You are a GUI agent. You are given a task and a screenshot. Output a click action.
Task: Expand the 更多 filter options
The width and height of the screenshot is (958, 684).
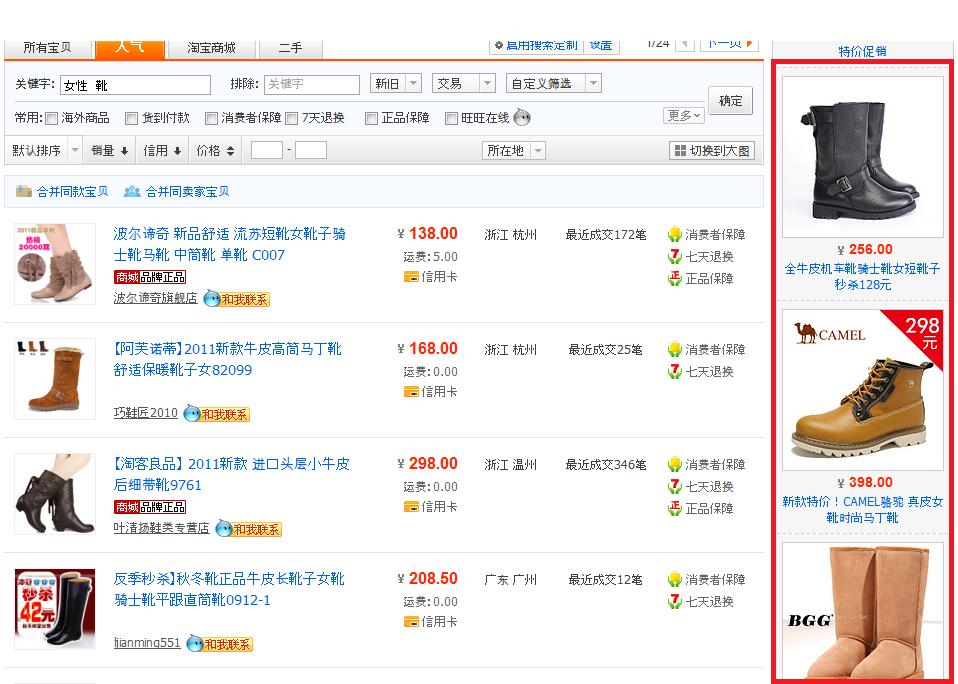pos(684,115)
